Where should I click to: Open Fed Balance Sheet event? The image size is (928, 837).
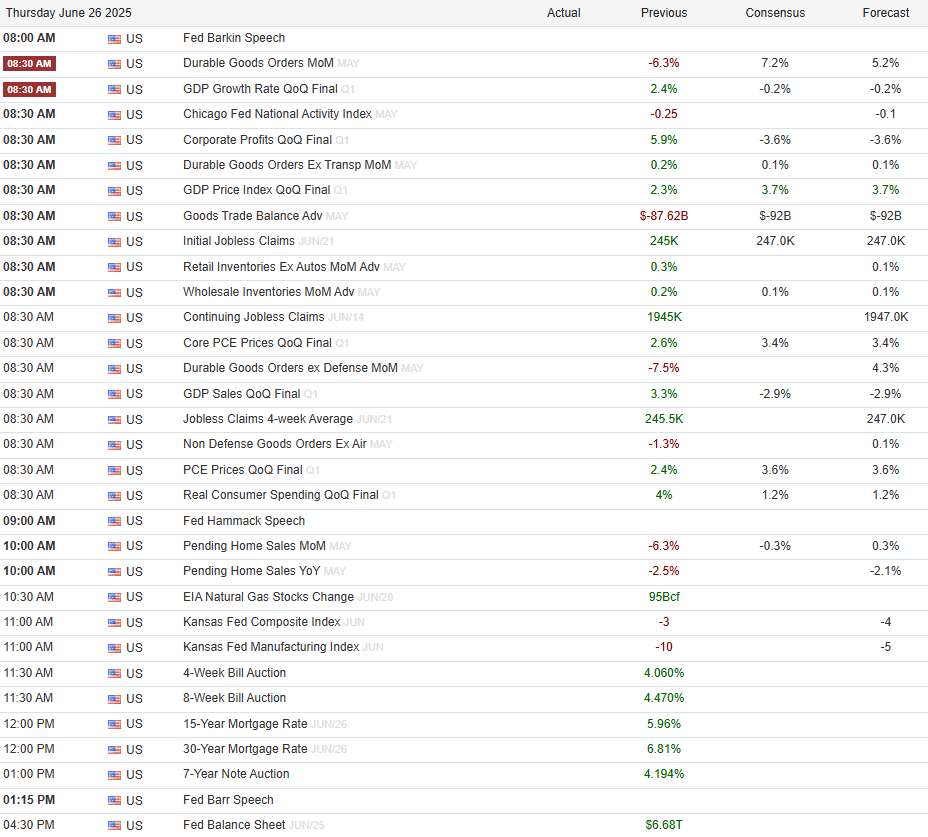click(234, 825)
